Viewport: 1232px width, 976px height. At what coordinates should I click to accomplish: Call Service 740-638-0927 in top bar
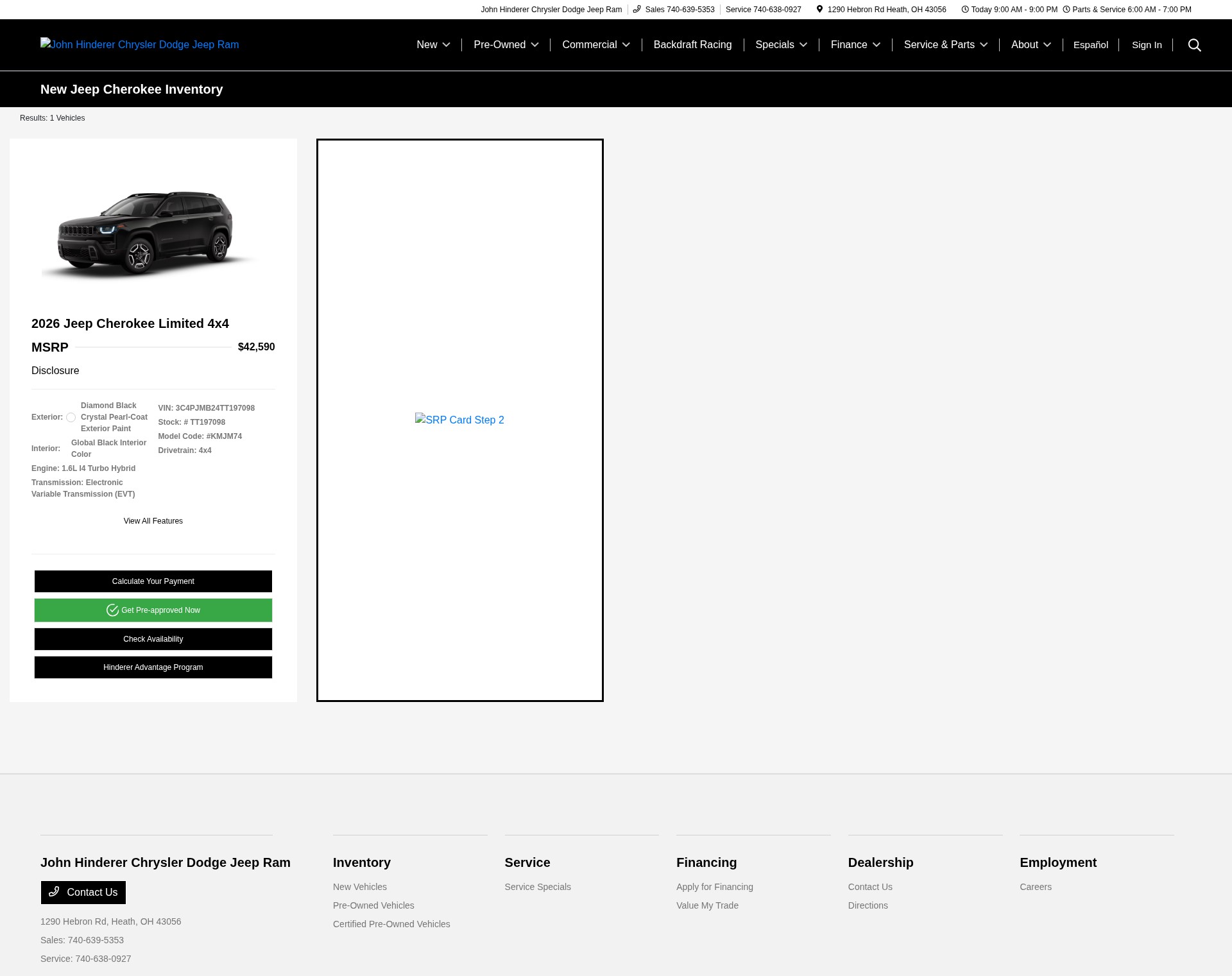click(x=764, y=10)
